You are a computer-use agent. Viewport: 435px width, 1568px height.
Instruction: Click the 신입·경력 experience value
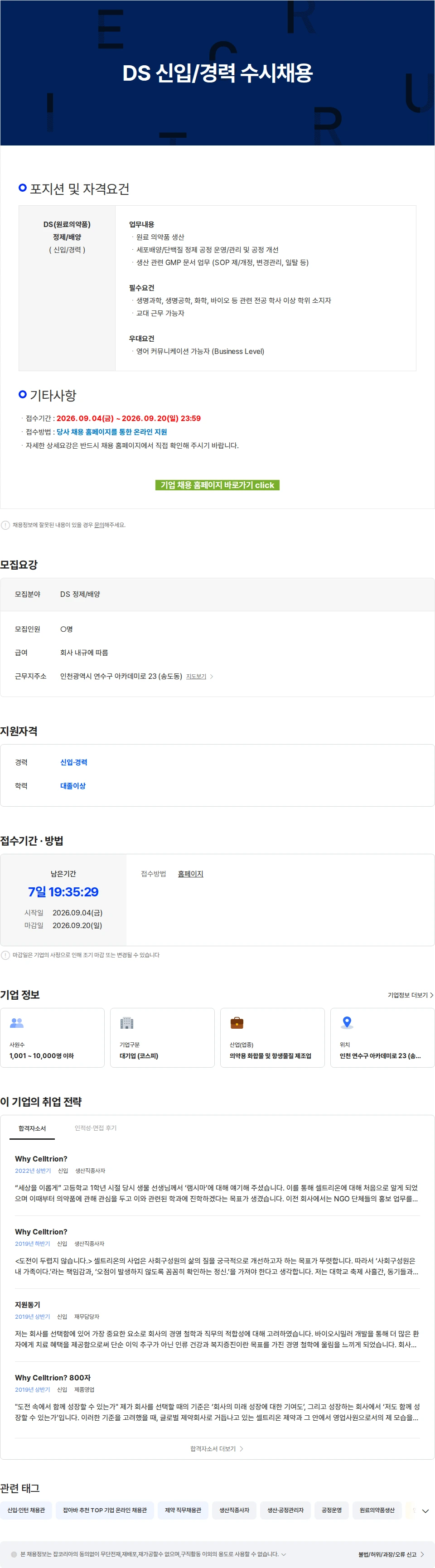click(x=73, y=762)
